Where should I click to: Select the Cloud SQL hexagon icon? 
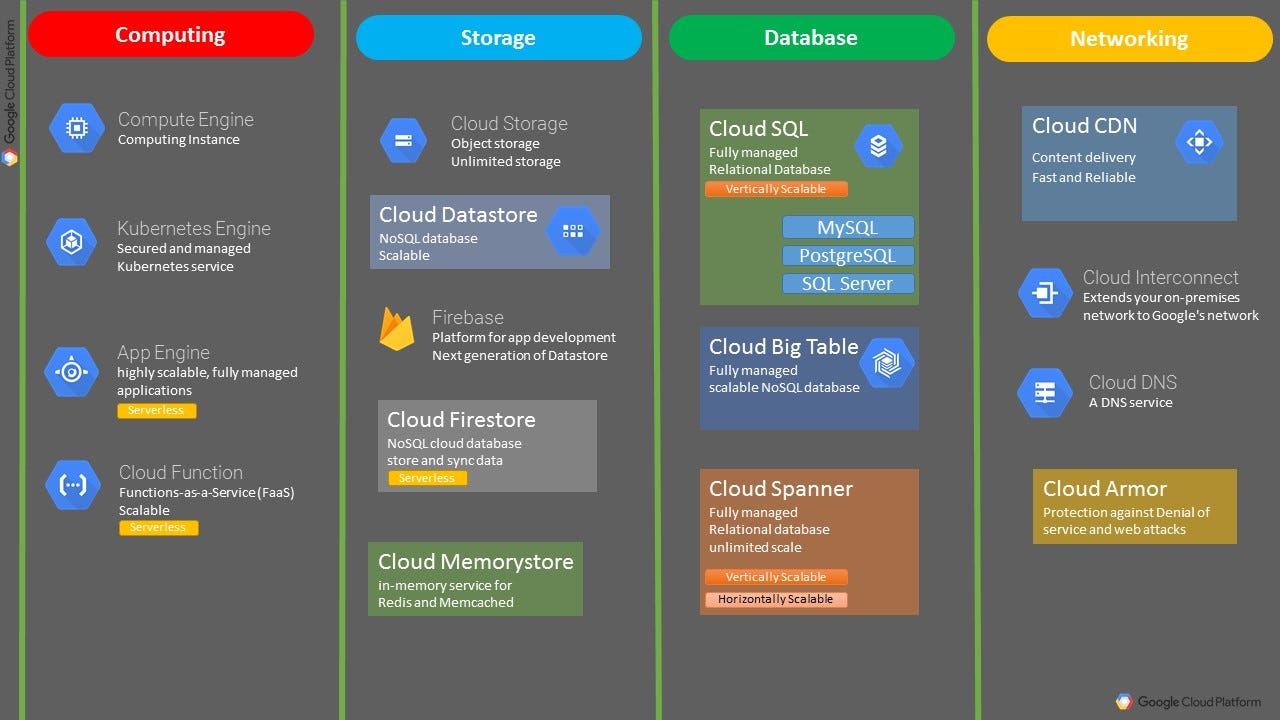877,145
